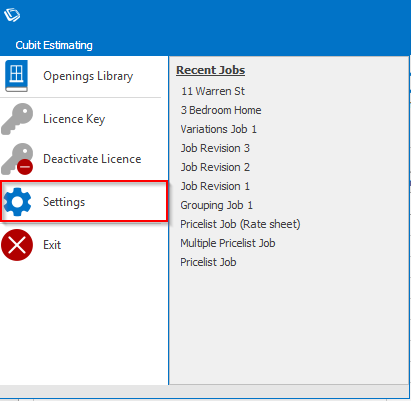Click the Openings Library book icon
Screen dimensions: 411x401
point(16,76)
